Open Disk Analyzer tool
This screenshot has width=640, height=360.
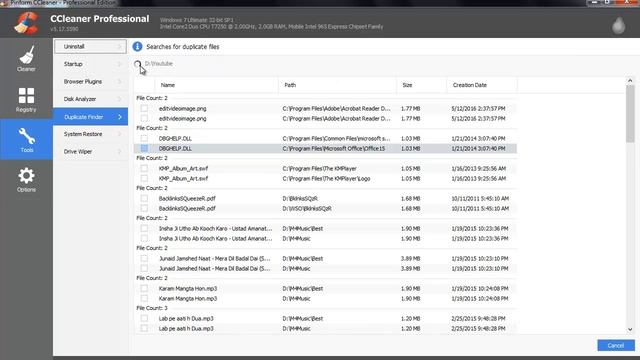[90, 99]
